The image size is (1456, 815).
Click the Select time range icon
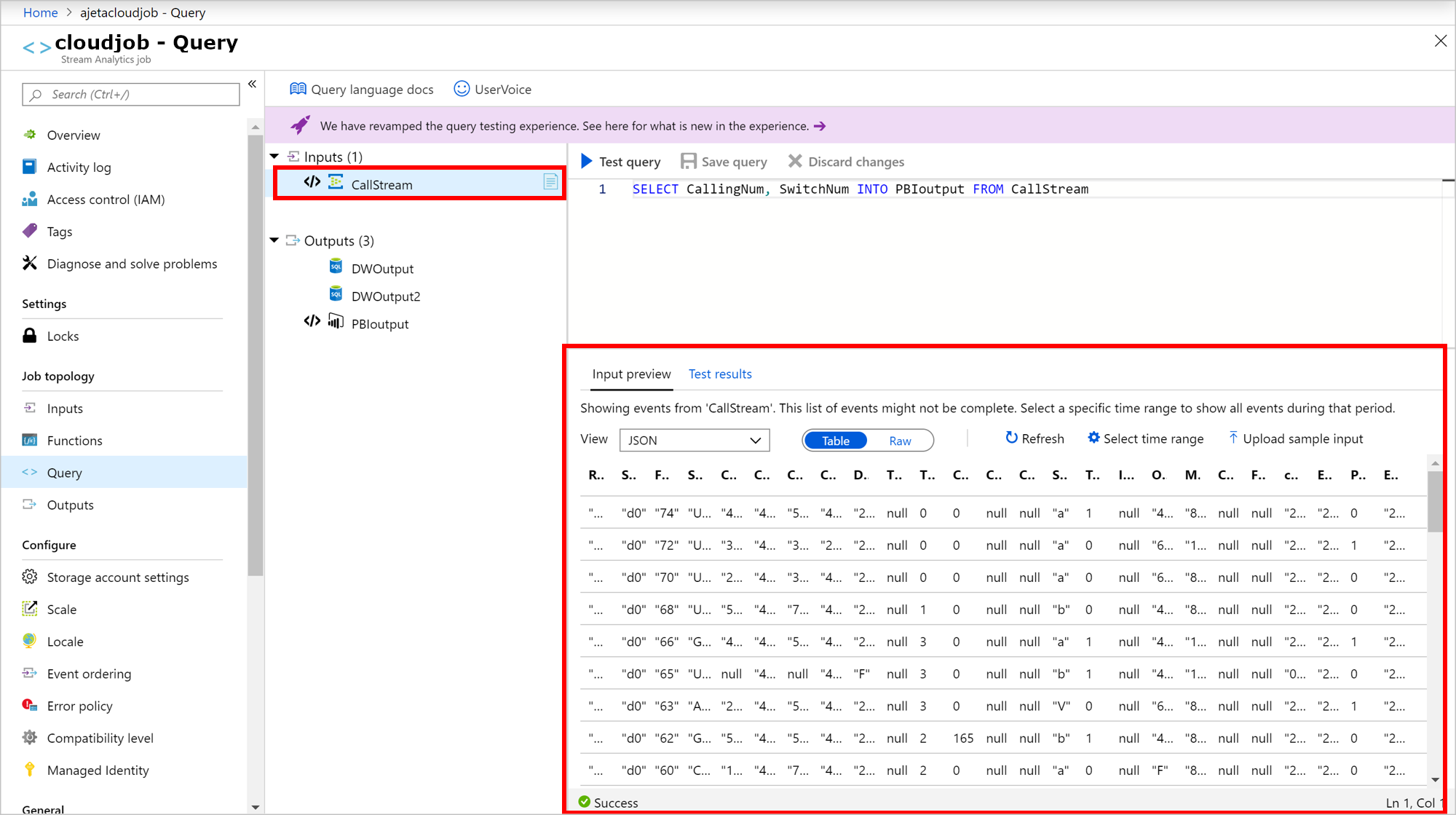pyautogui.click(x=1092, y=438)
